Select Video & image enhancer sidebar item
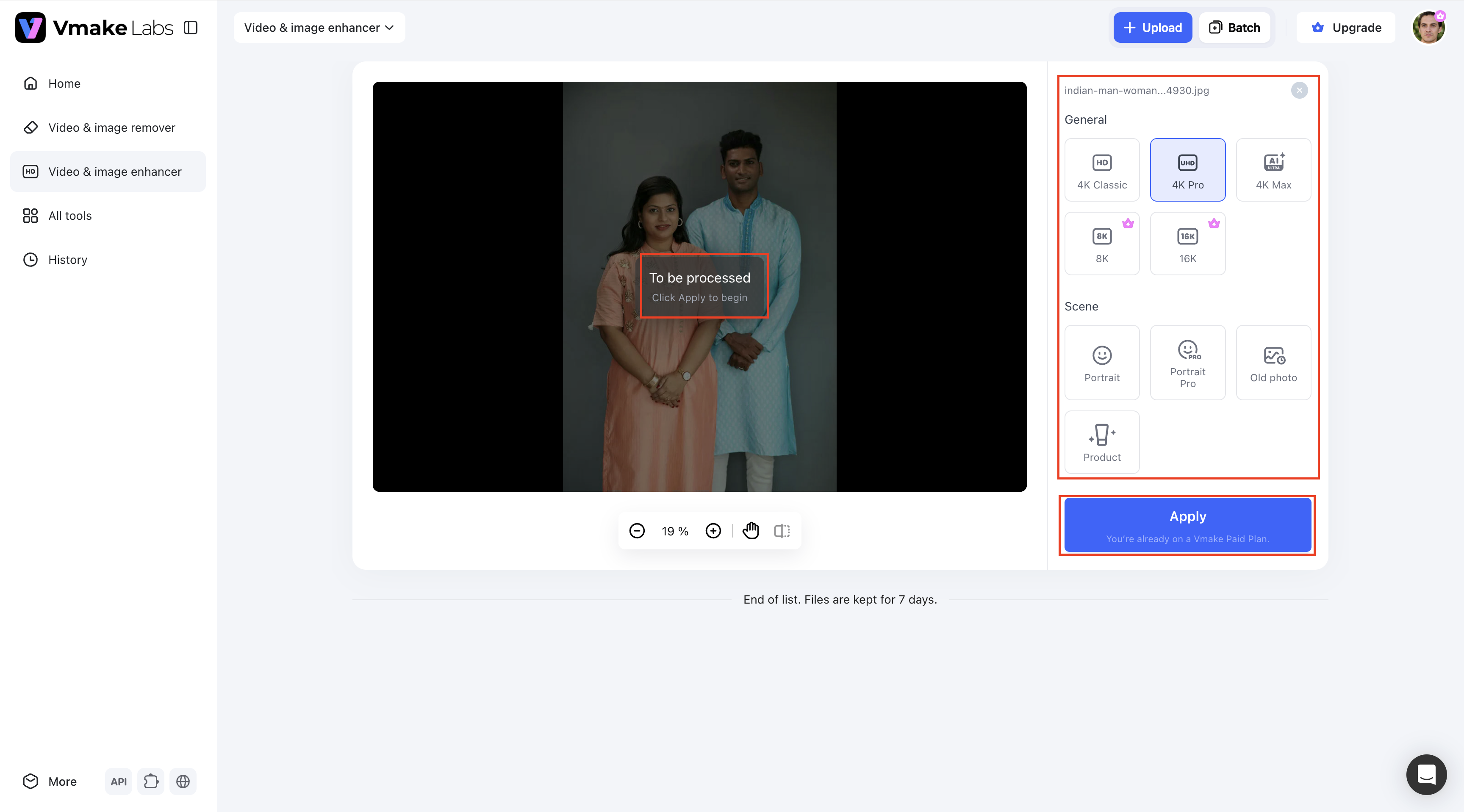 [x=108, y=172]
